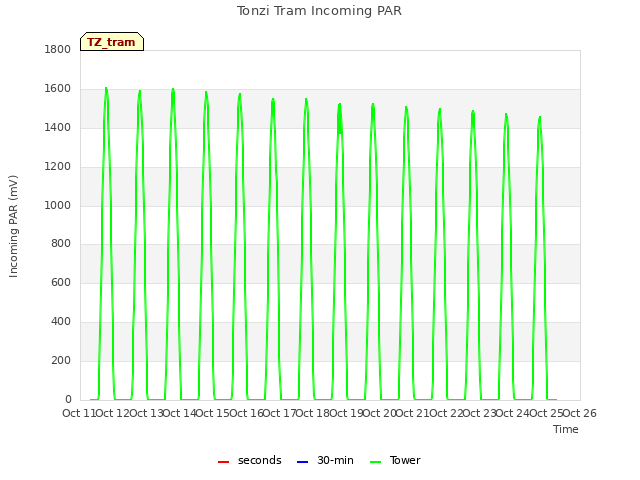Click the 600 y-axis tick label

(x=61, y=282)
